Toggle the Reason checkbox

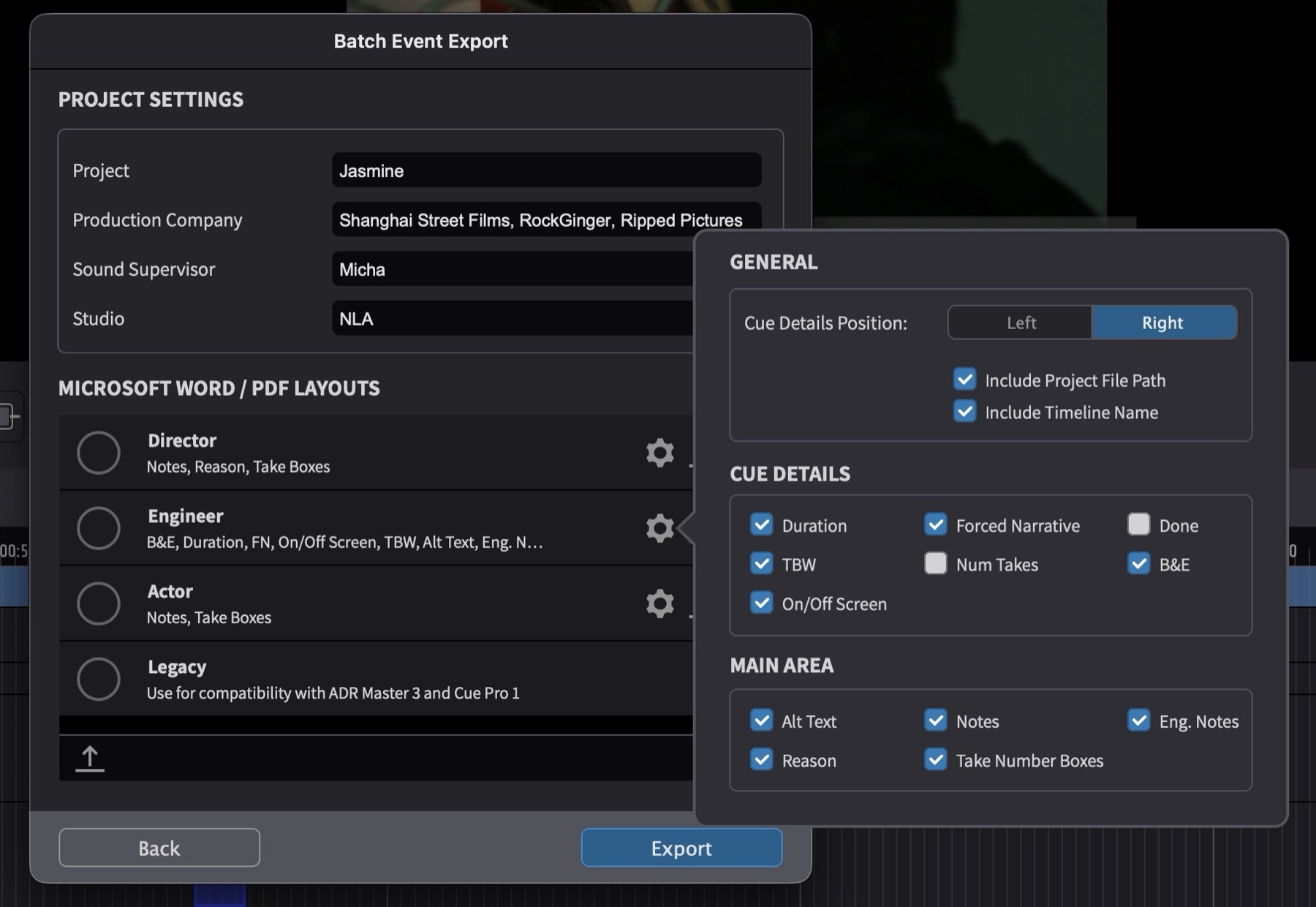click(x=762, y=759)
